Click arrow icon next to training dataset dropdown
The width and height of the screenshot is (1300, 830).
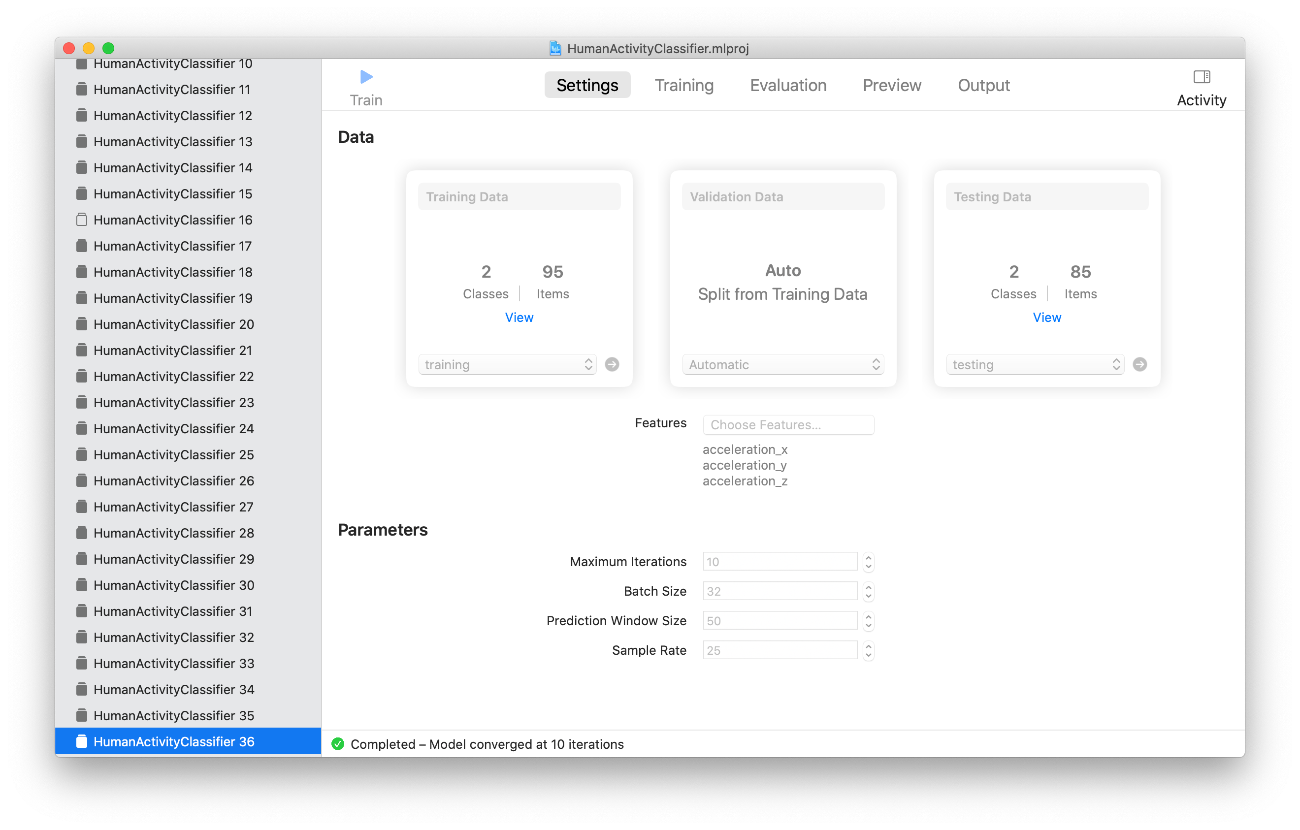[x=612, y=365]
